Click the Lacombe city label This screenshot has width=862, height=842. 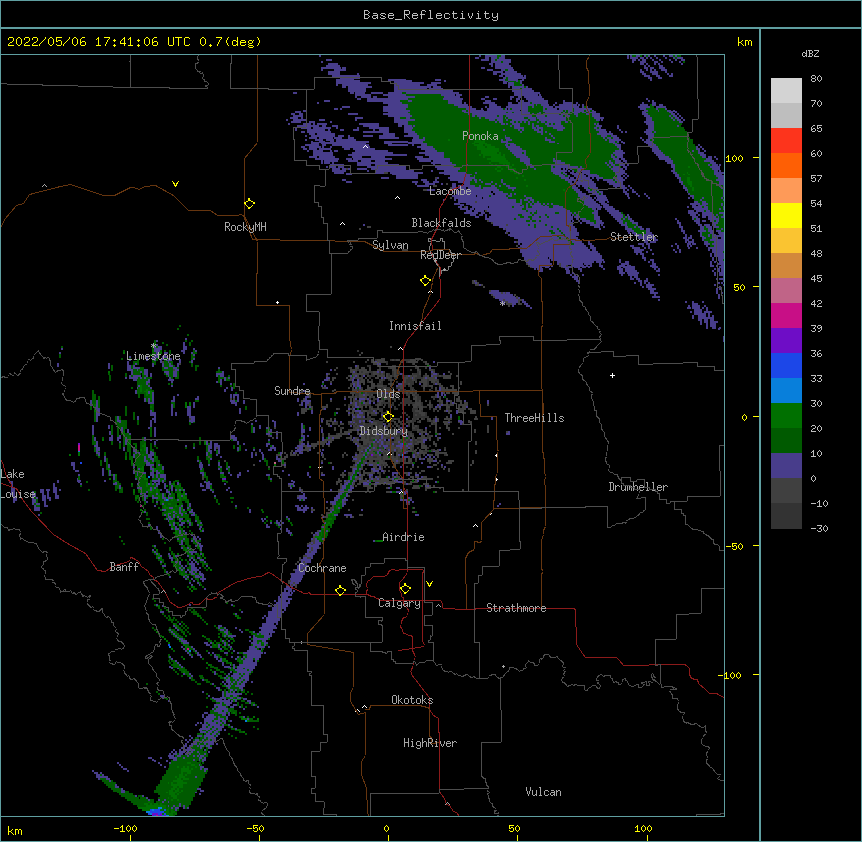(x=450, y=191)
